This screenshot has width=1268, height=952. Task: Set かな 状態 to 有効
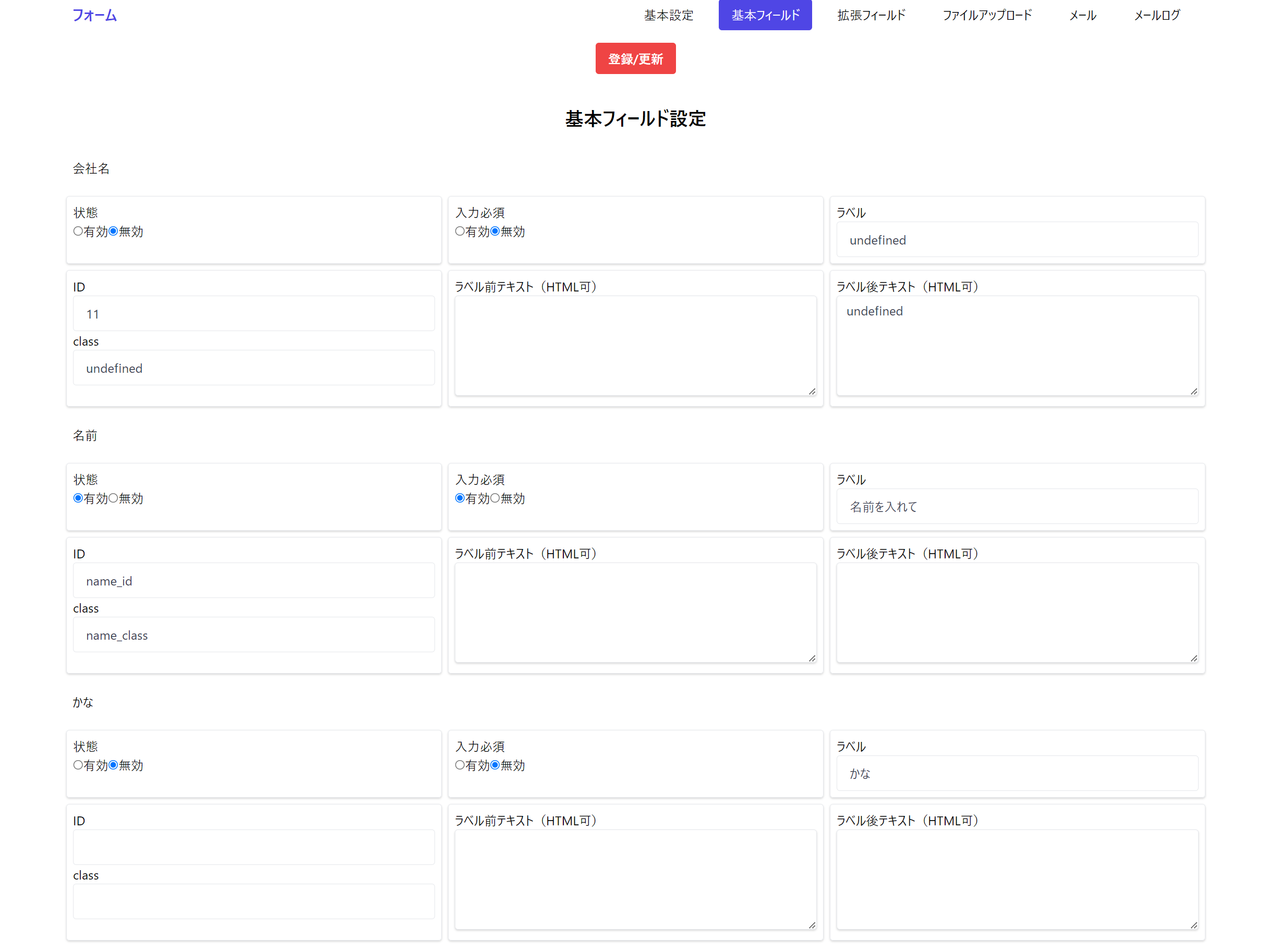tap(78, 765)
